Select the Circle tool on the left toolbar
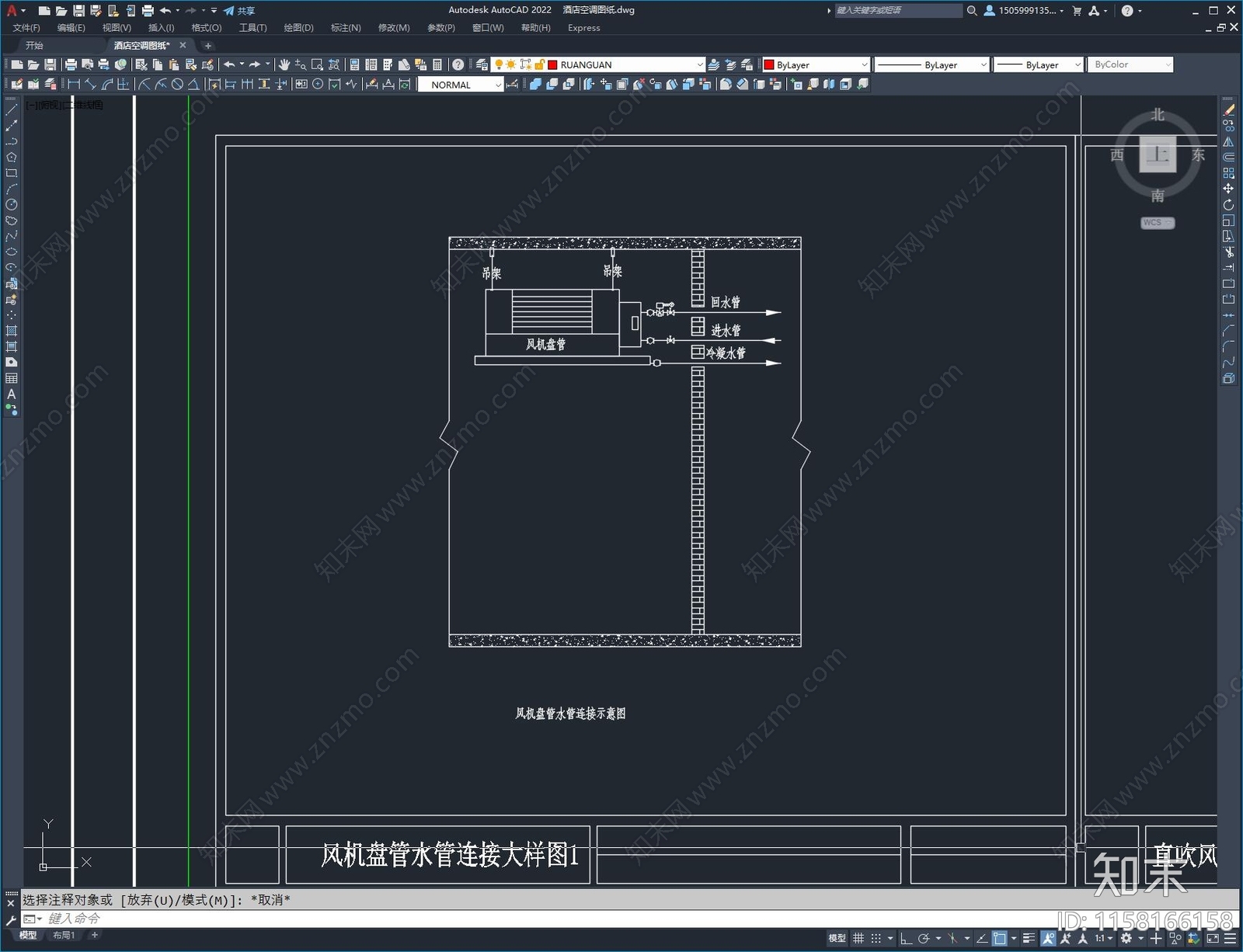 pos(10,203)
